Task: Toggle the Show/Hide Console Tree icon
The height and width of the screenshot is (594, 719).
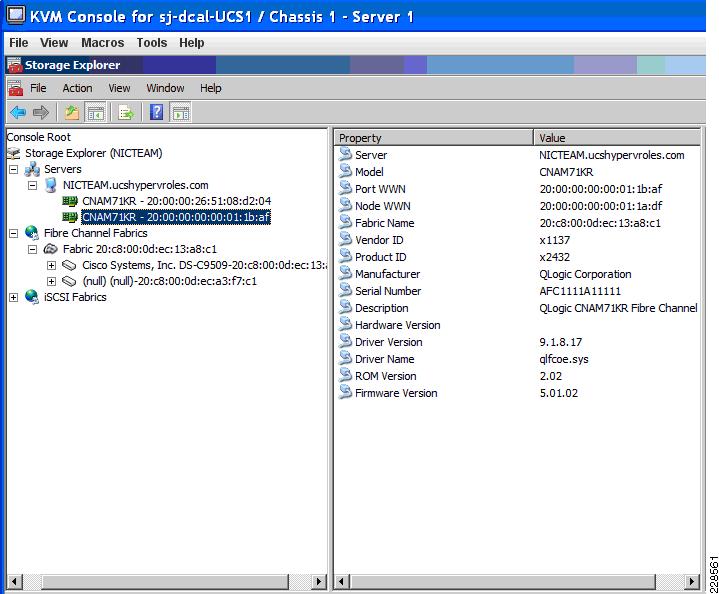Action: coord(96,112)
